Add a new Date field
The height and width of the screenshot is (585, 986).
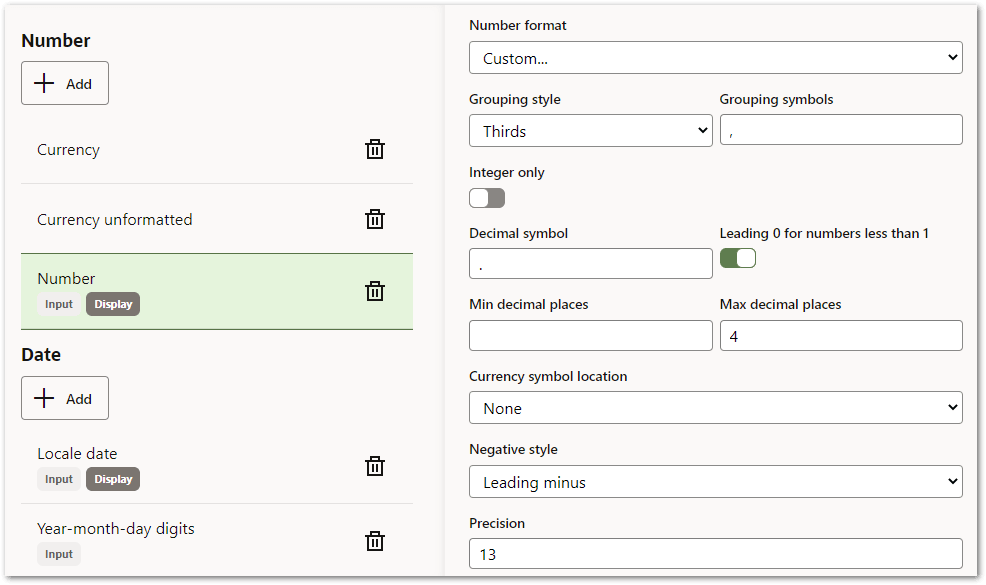click(64, 397)
